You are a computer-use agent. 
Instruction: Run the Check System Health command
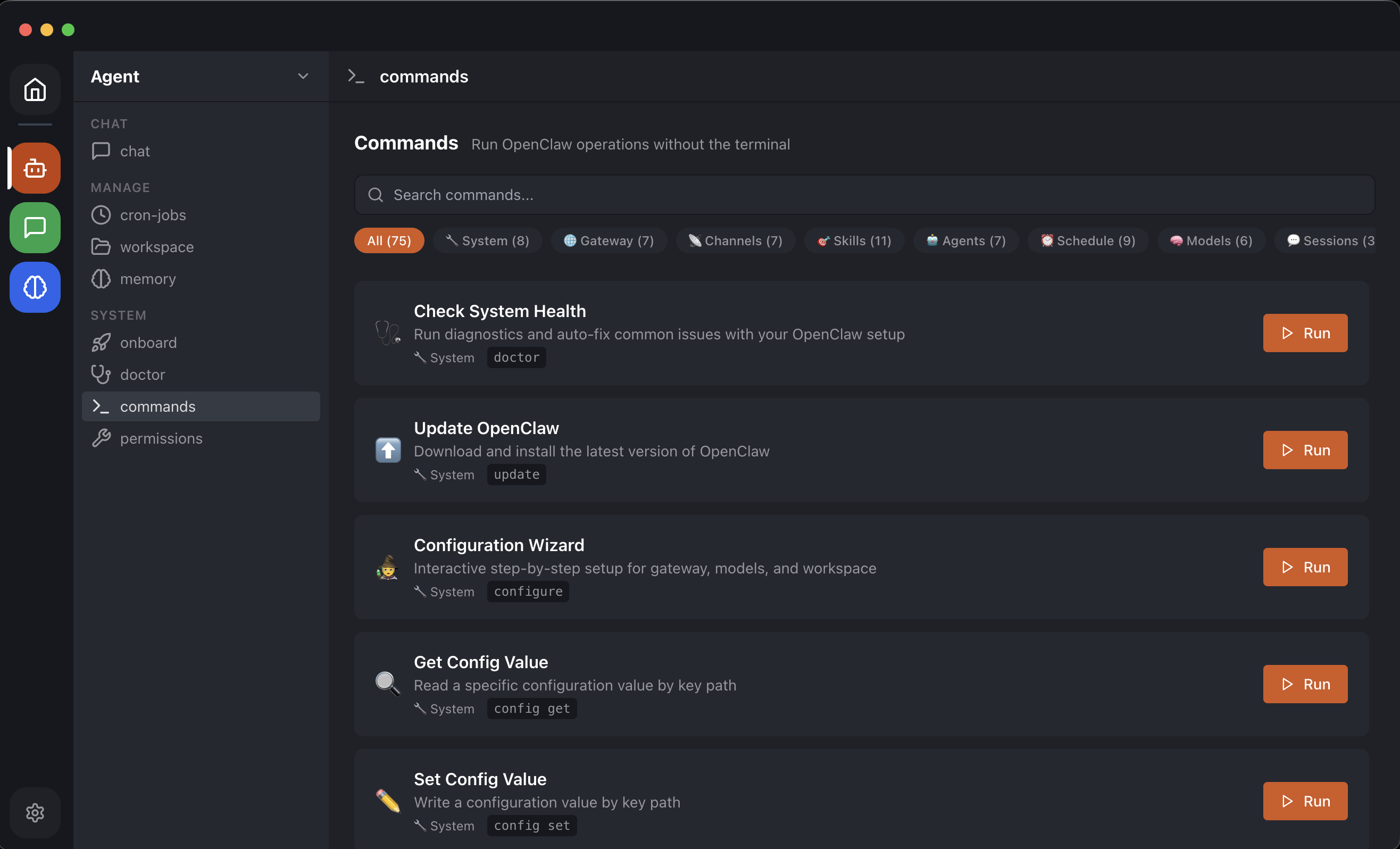pyautogui.click(x=1305, y=332)
